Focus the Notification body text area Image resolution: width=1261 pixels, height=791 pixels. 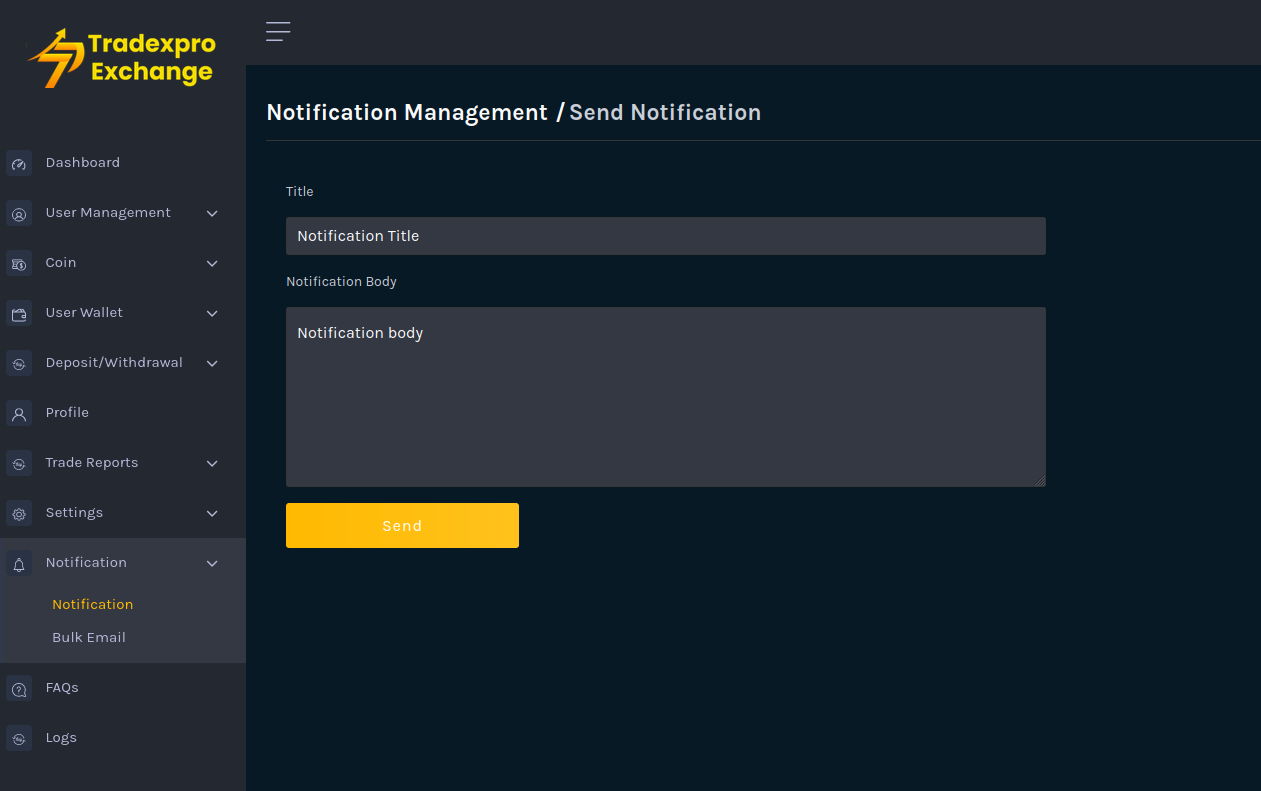click(x=665, y=396)
